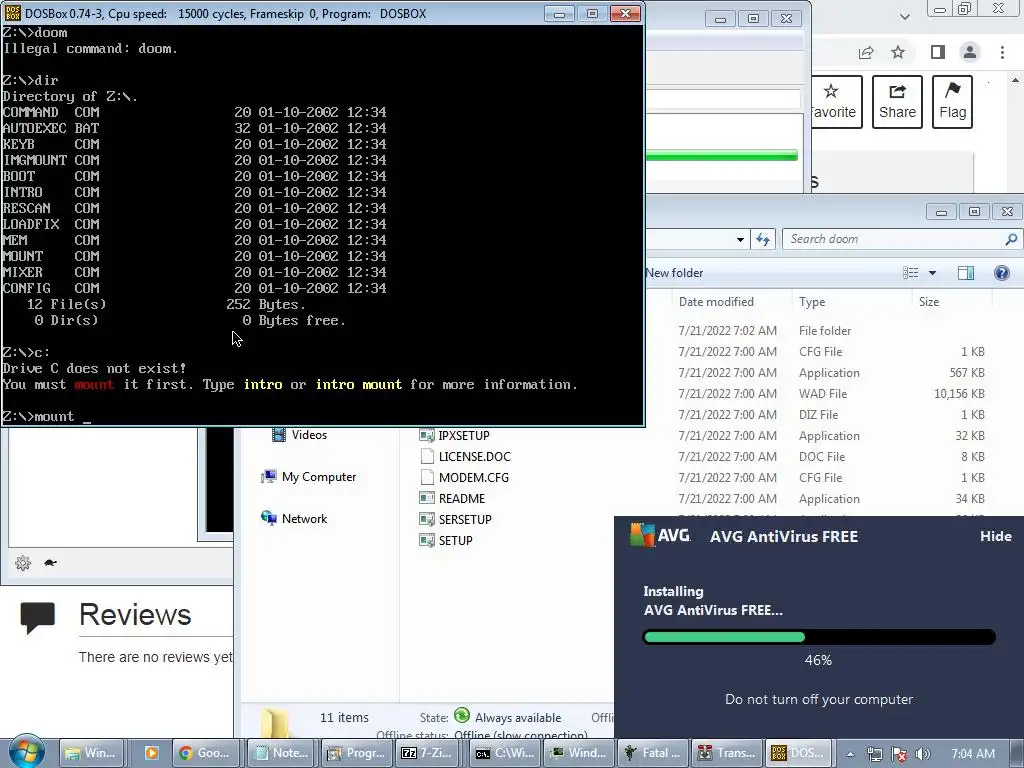Click the green progress bar in the background window
The width and height of the screenshot is (1024, 768).
coord(722,155)
